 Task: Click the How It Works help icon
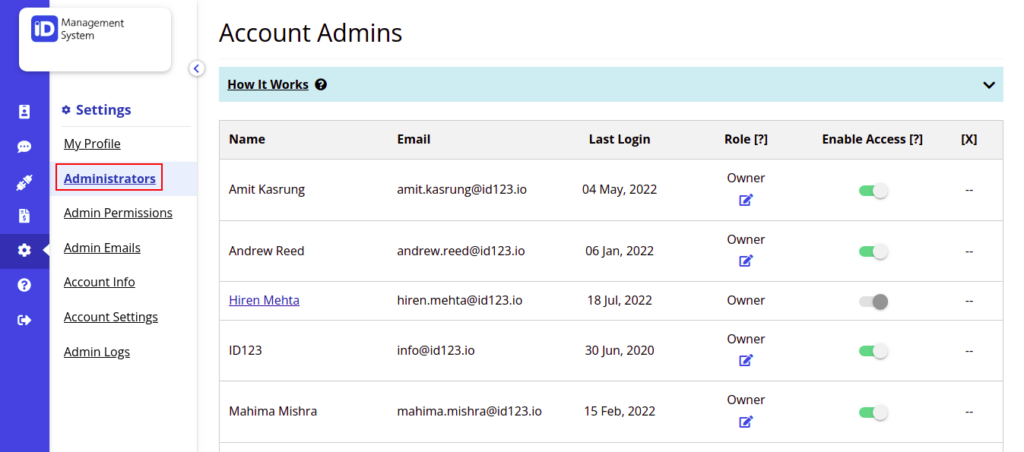tap(321, 85)
